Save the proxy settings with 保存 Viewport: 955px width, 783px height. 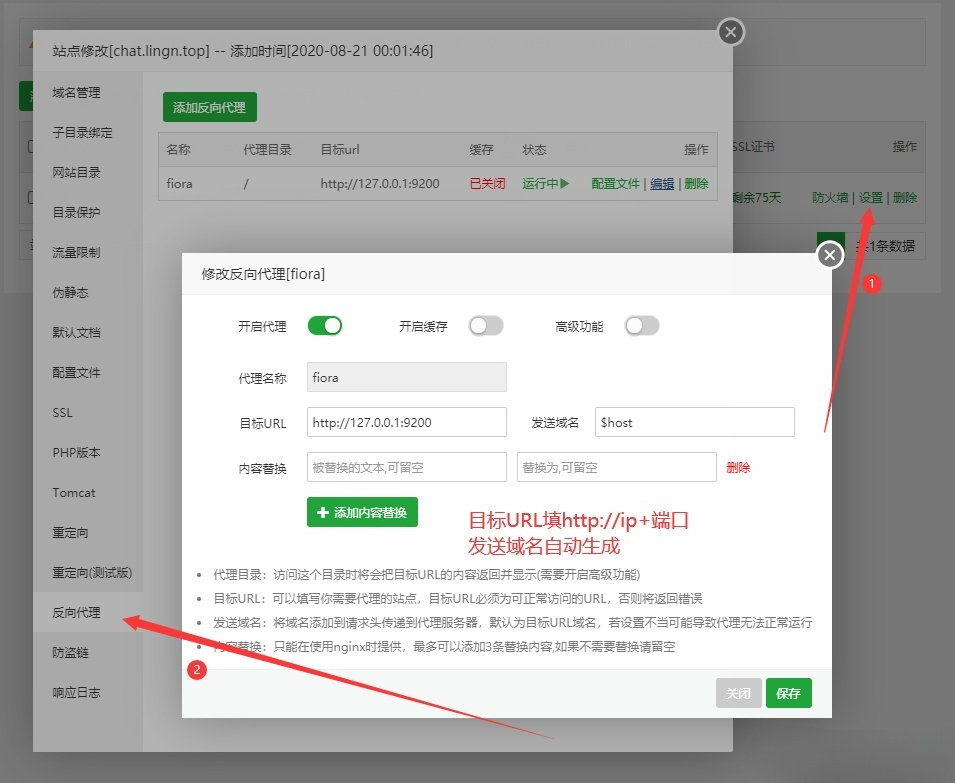[789, 692]
